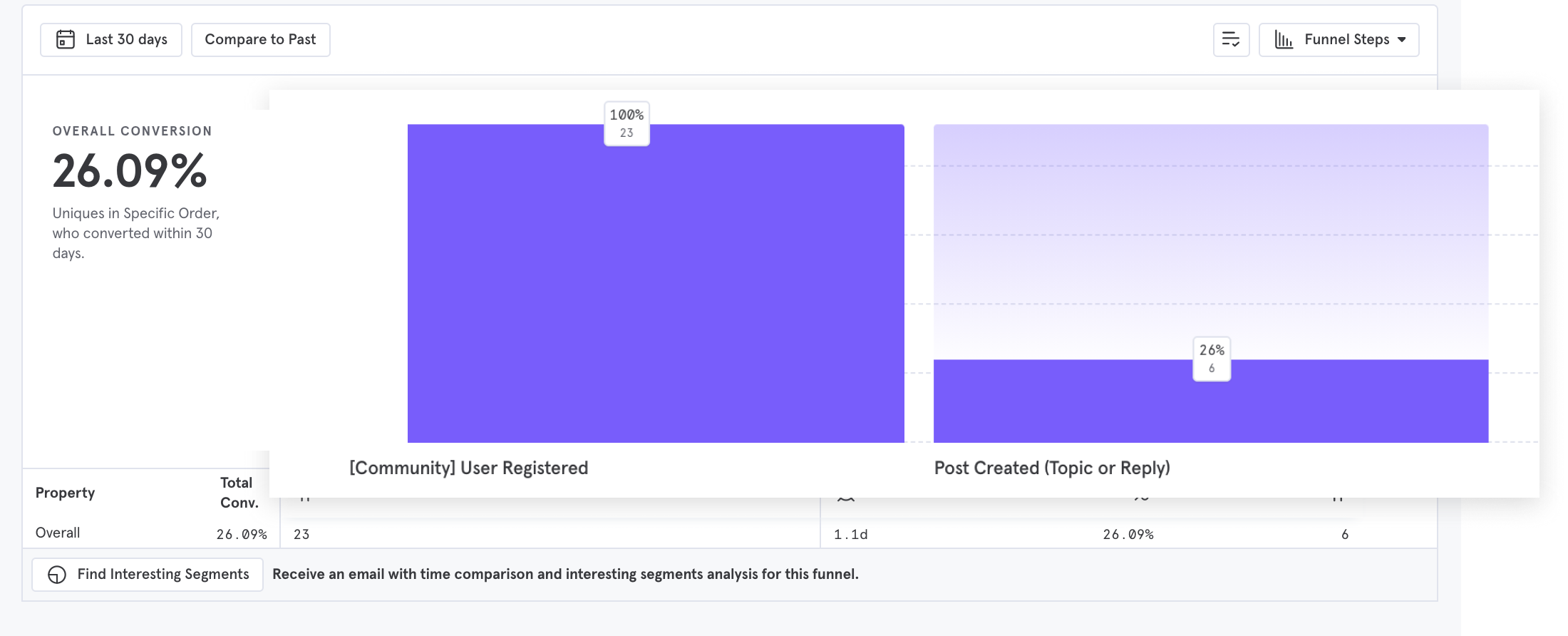The width and height of the screenshot is (1568, 636).
Task: Expand the Funnel Steps dropdown arrow
Action: [1402, 40]
